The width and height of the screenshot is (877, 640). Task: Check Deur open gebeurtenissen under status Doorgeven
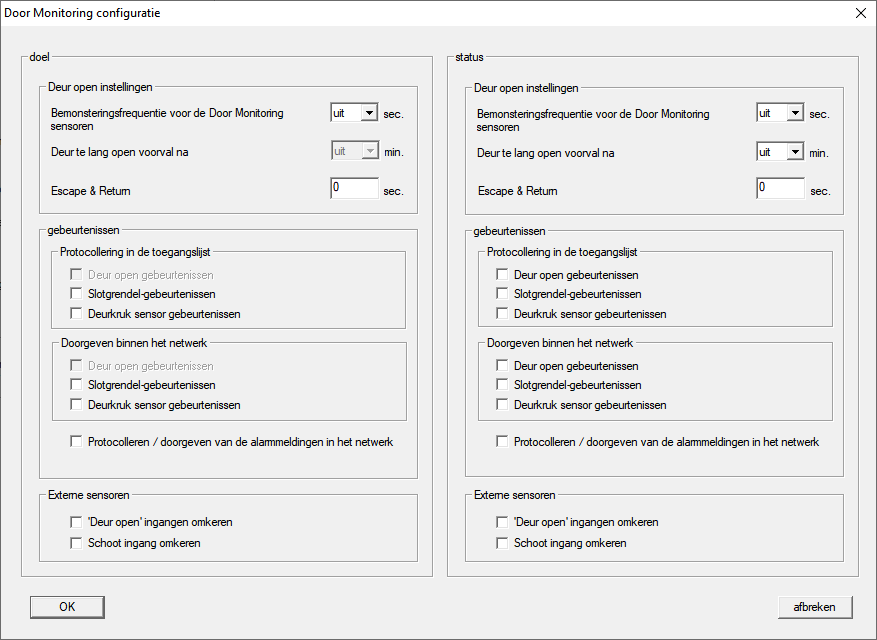point(503,366)
